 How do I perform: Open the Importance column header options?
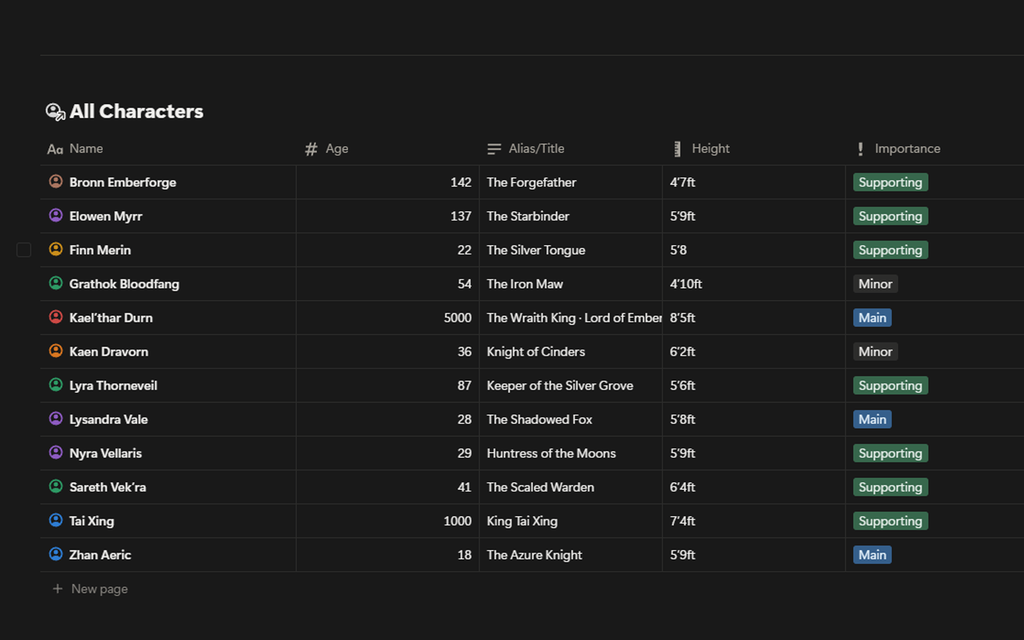click(x=906, y=149)
